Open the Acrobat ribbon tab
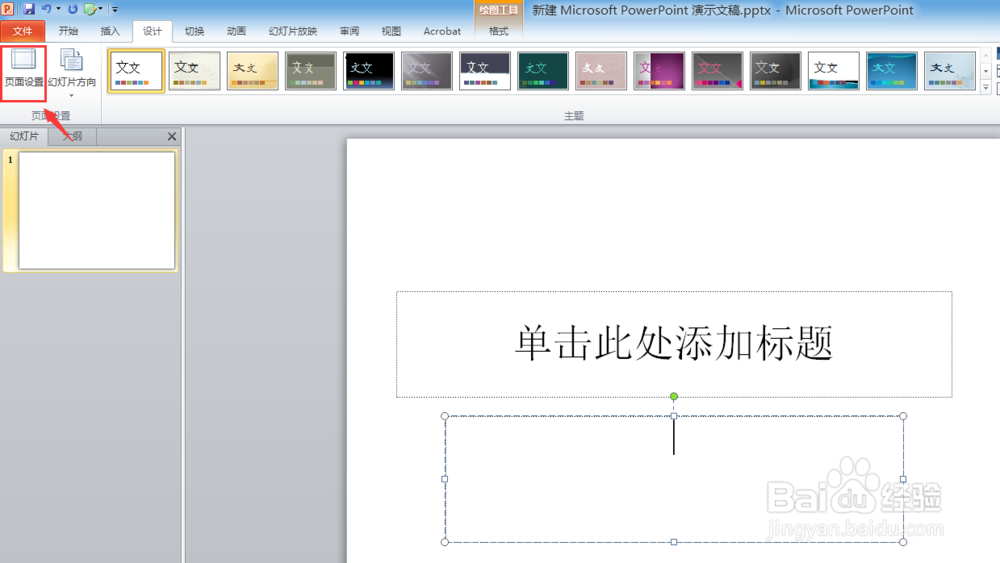Image resolution: width=1000 pixels, height=563 pixels. point(442,31)
